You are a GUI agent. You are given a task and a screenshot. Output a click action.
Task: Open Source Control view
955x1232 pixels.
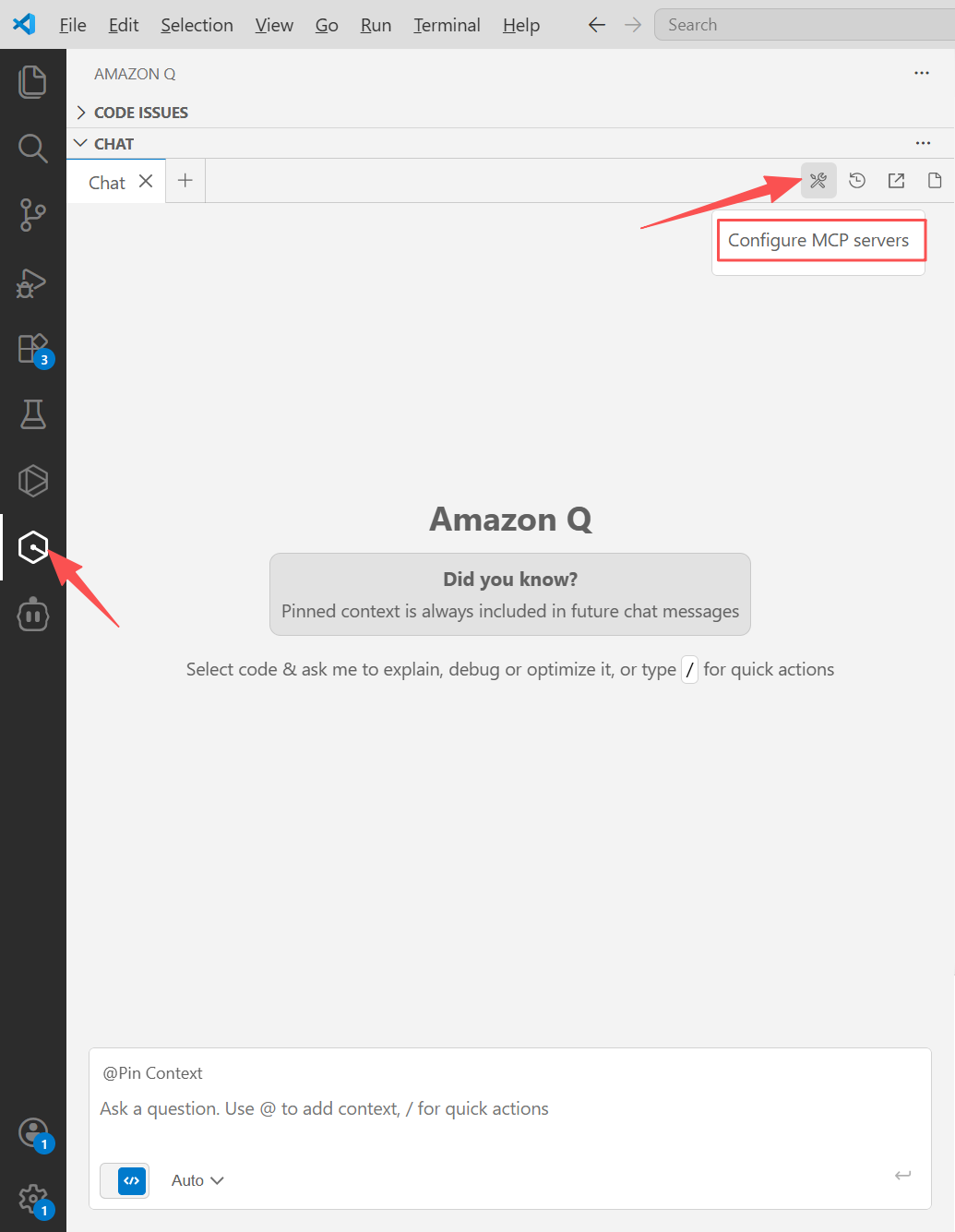pyautogui.click(x=33, y=215)
